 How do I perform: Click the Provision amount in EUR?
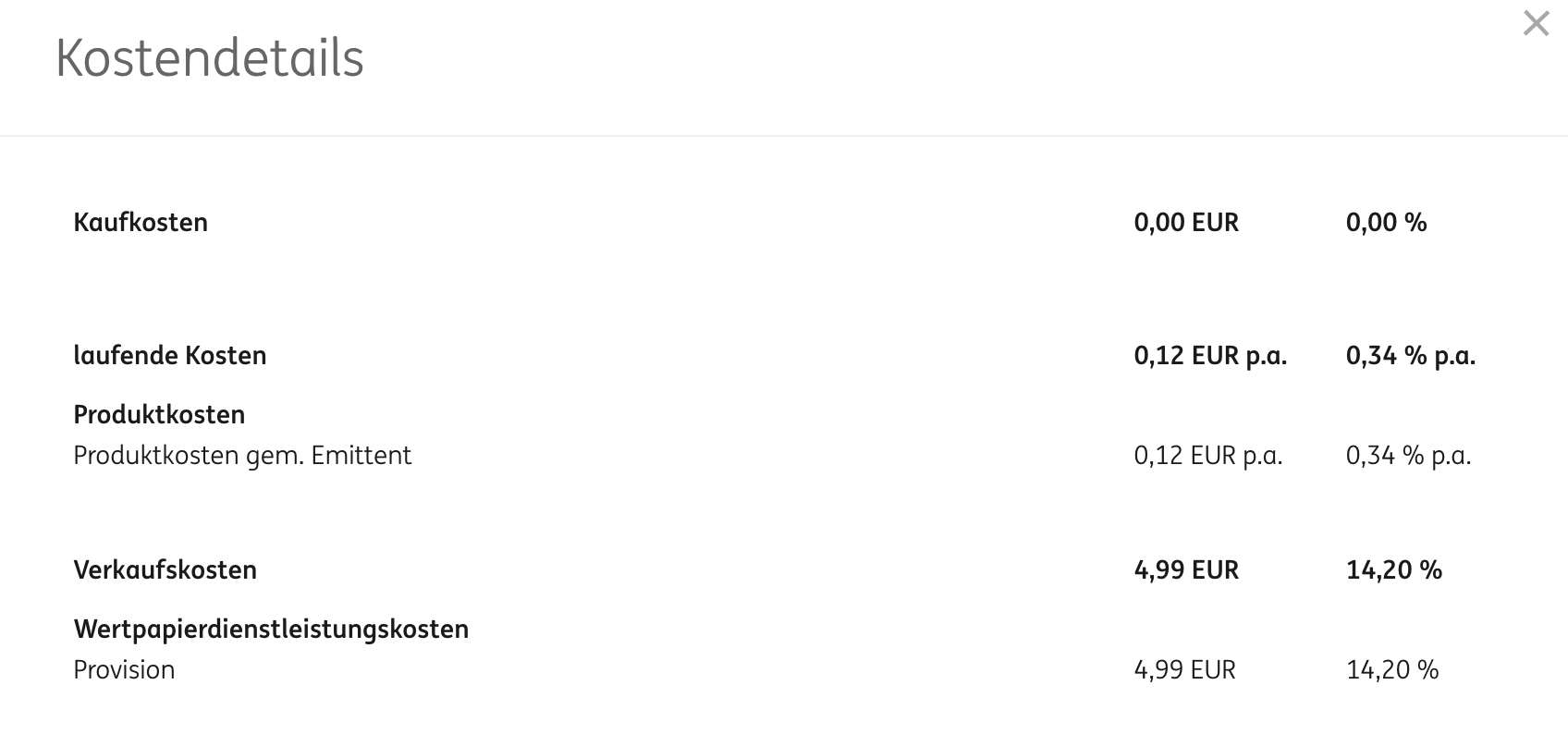tap(1184, 670)
